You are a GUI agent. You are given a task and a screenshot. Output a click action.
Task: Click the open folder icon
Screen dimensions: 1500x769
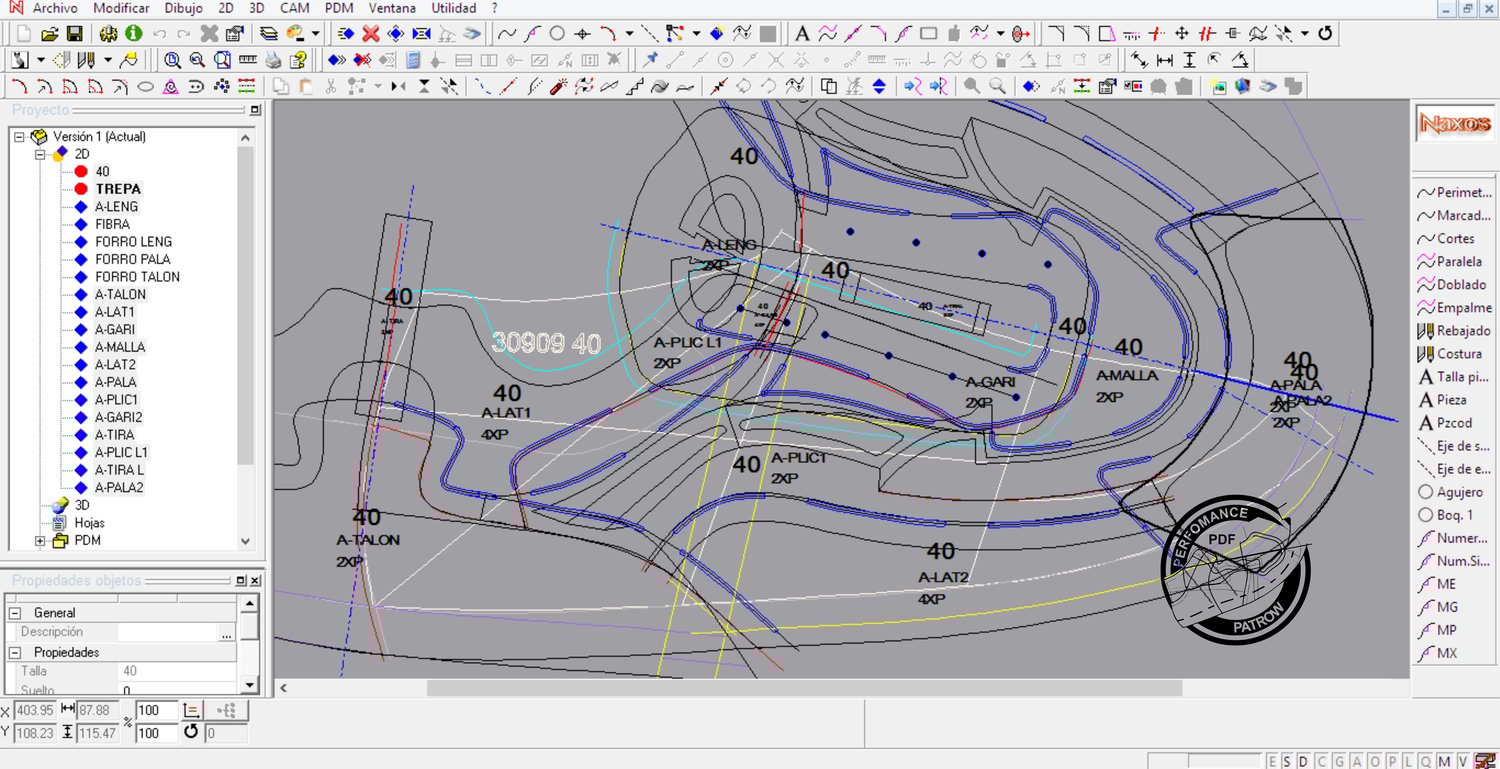49,34
